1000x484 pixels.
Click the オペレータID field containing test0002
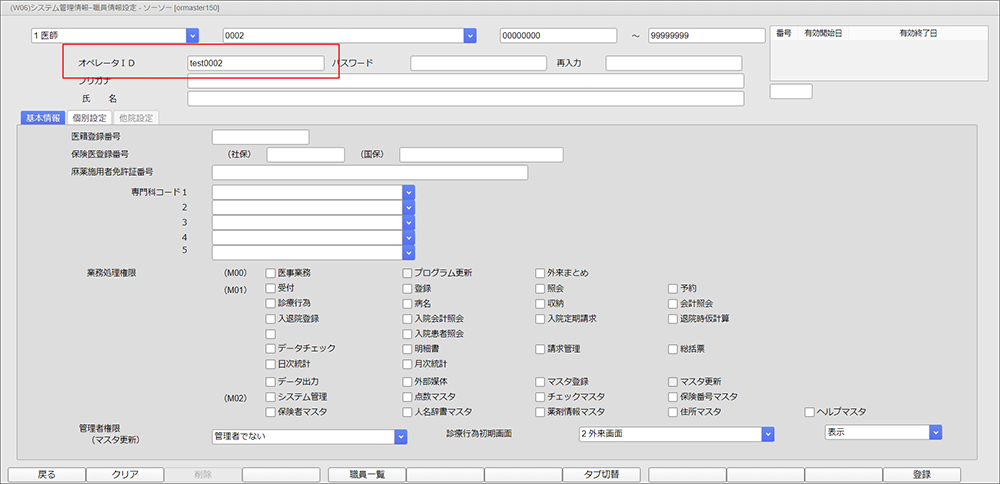coord(255,63)
